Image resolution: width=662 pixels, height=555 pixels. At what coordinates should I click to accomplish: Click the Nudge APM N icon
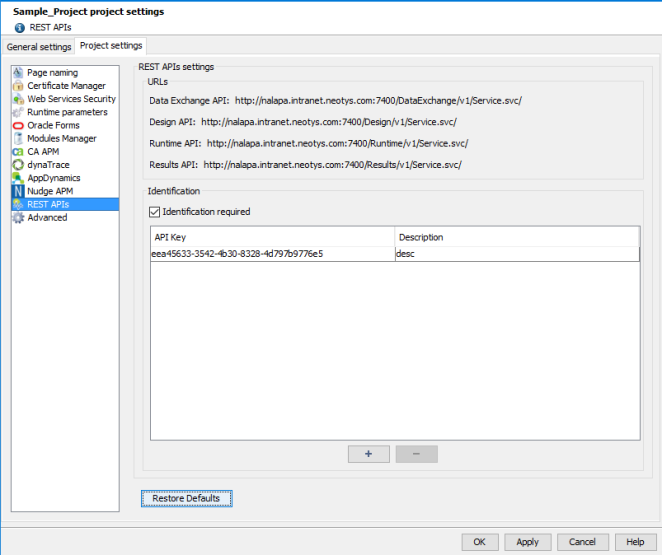click(x=18, y=191)
